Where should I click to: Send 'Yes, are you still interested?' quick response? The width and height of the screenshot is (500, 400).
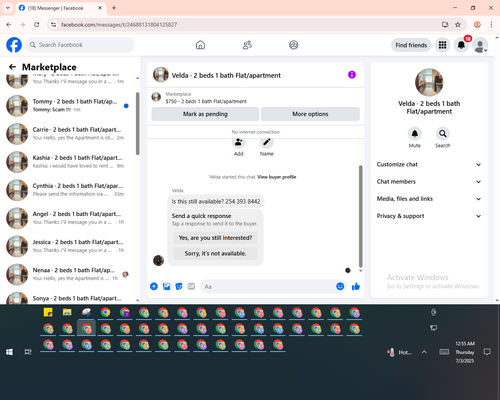(x=215, y=238)
